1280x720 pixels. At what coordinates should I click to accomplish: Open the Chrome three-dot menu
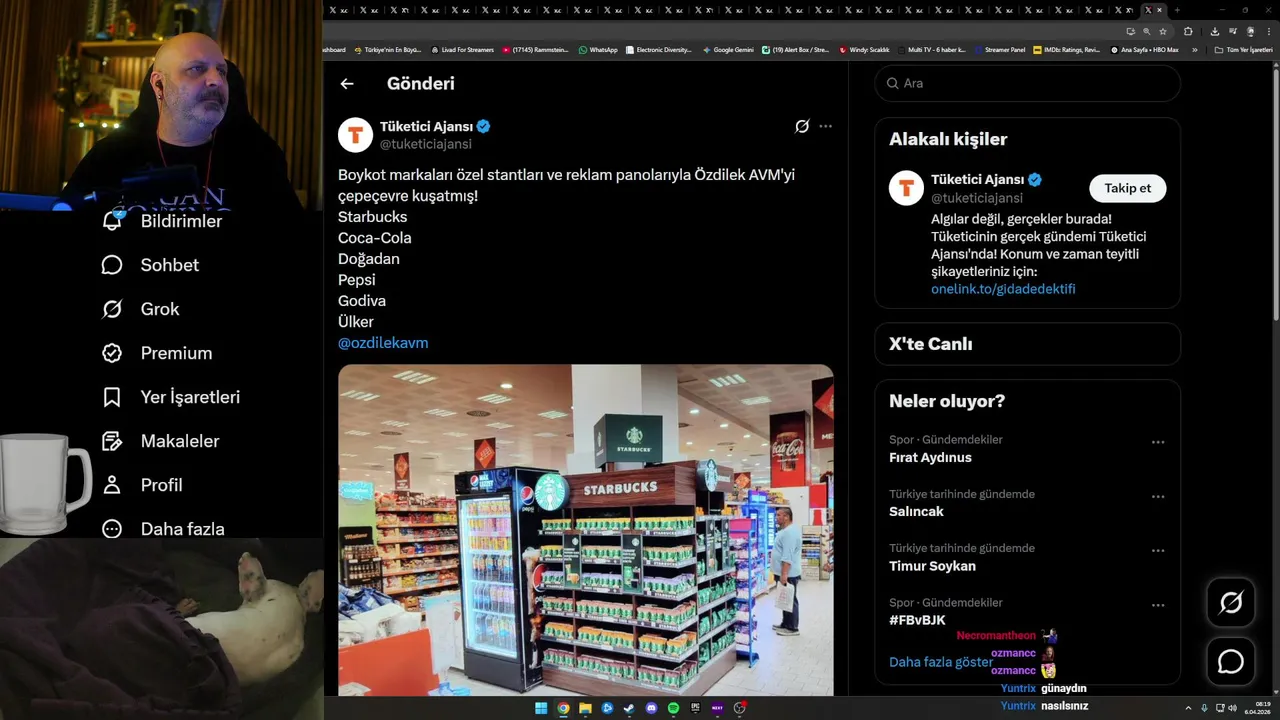1269,31
